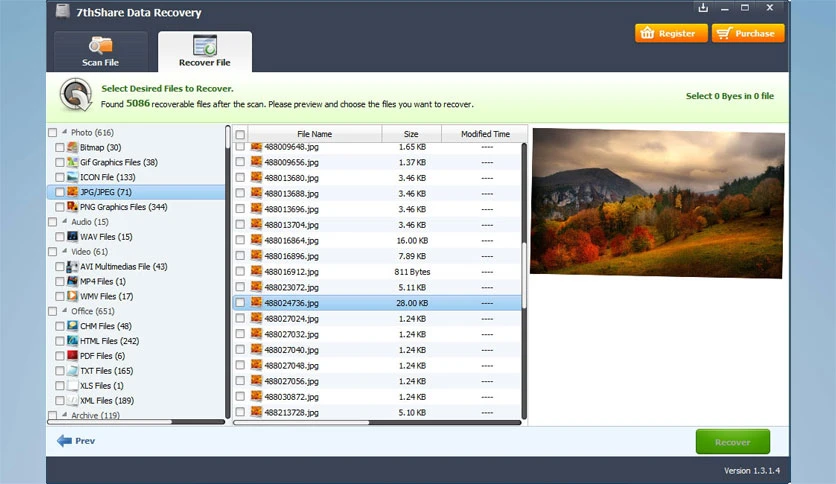Click the 16.00 KB size cell
The height and width of the screenshot is (484, 836).
(x=412, y=240)
